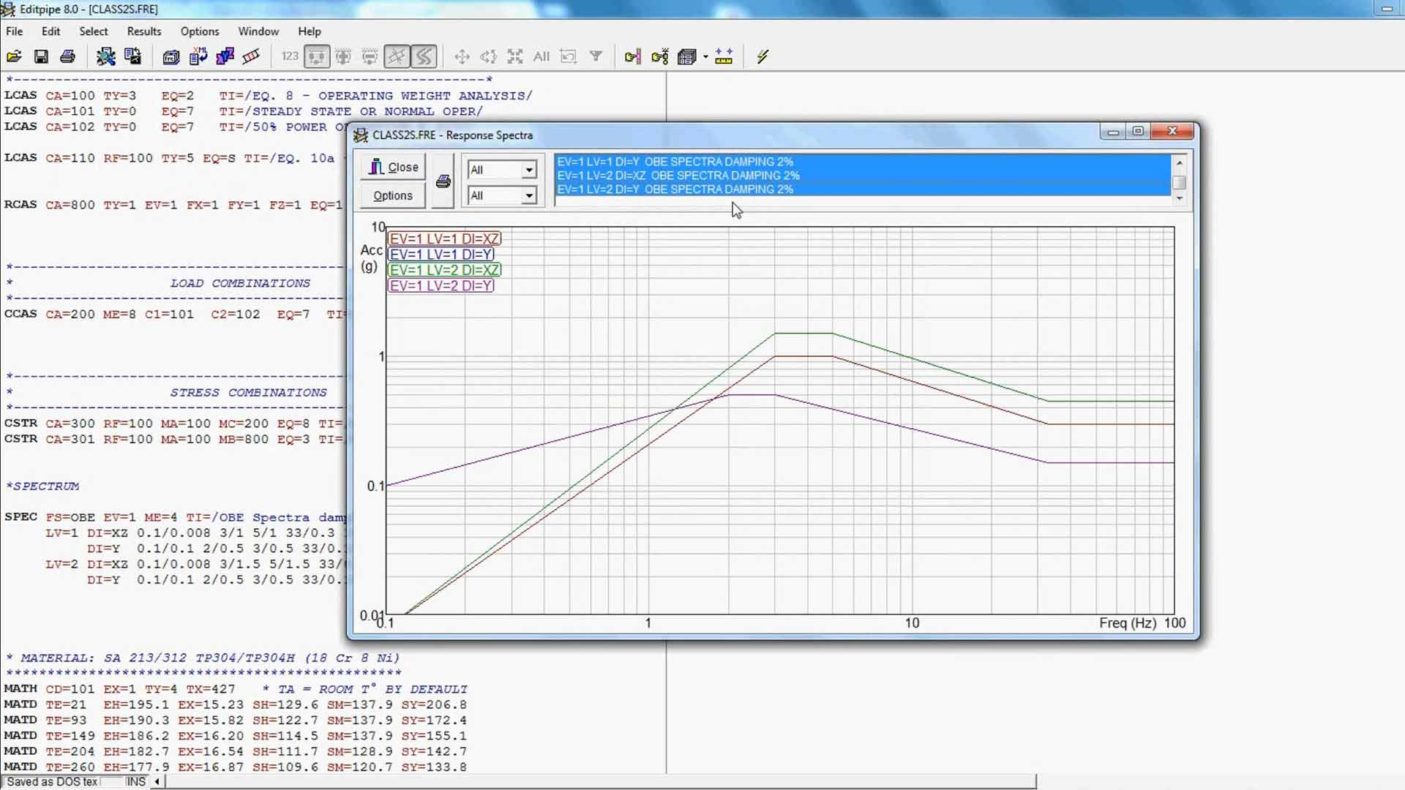Click the funnel filter toolbar icon

coord(595,57)
